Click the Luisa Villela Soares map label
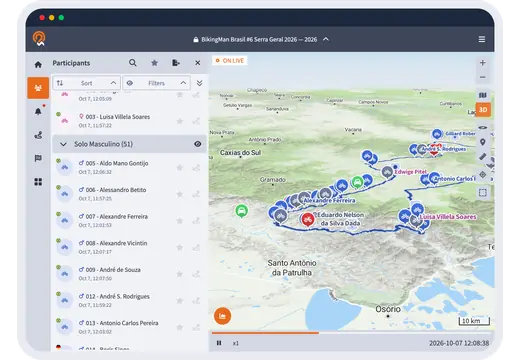520x360 pixels. [x=448, y=217]
